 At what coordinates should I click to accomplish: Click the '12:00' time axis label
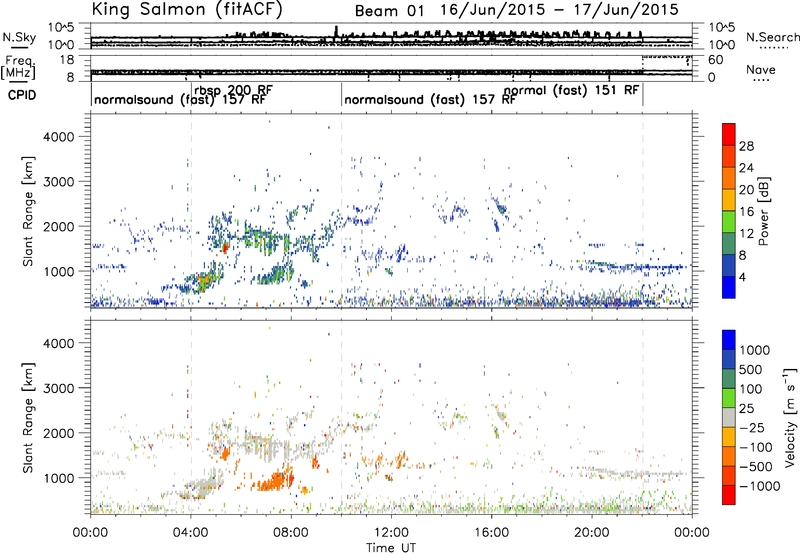pos(391,533)
